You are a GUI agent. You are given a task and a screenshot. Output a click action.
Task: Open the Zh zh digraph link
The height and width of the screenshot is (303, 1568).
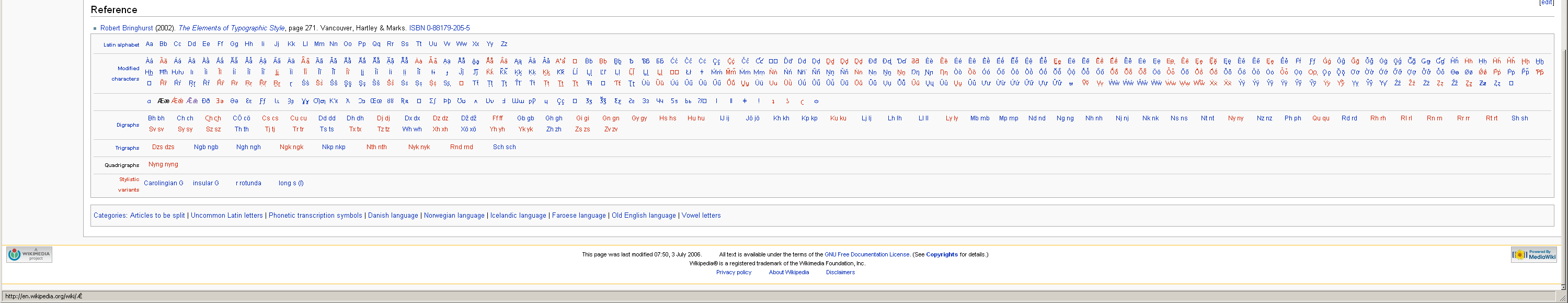click(554, 129)
